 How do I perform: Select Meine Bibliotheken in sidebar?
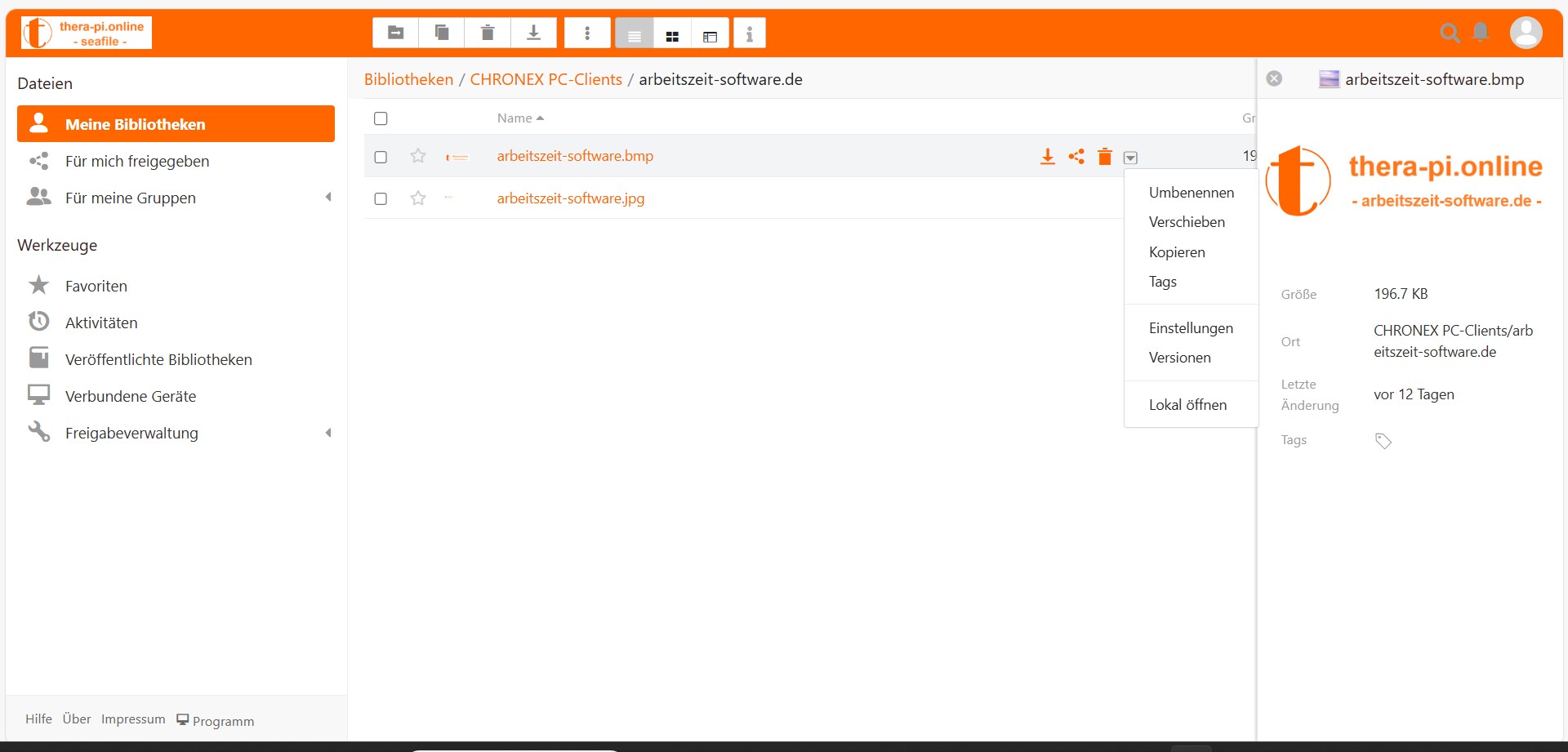click(176, 124)
